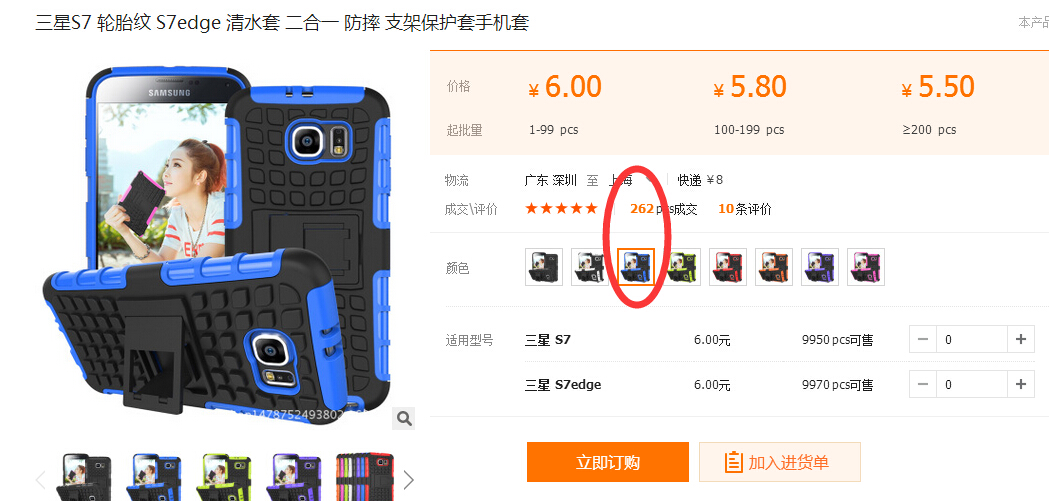
Task: Show previous thumbnails with left arrow
Action: pyautogui.click(x=41, y=480)
